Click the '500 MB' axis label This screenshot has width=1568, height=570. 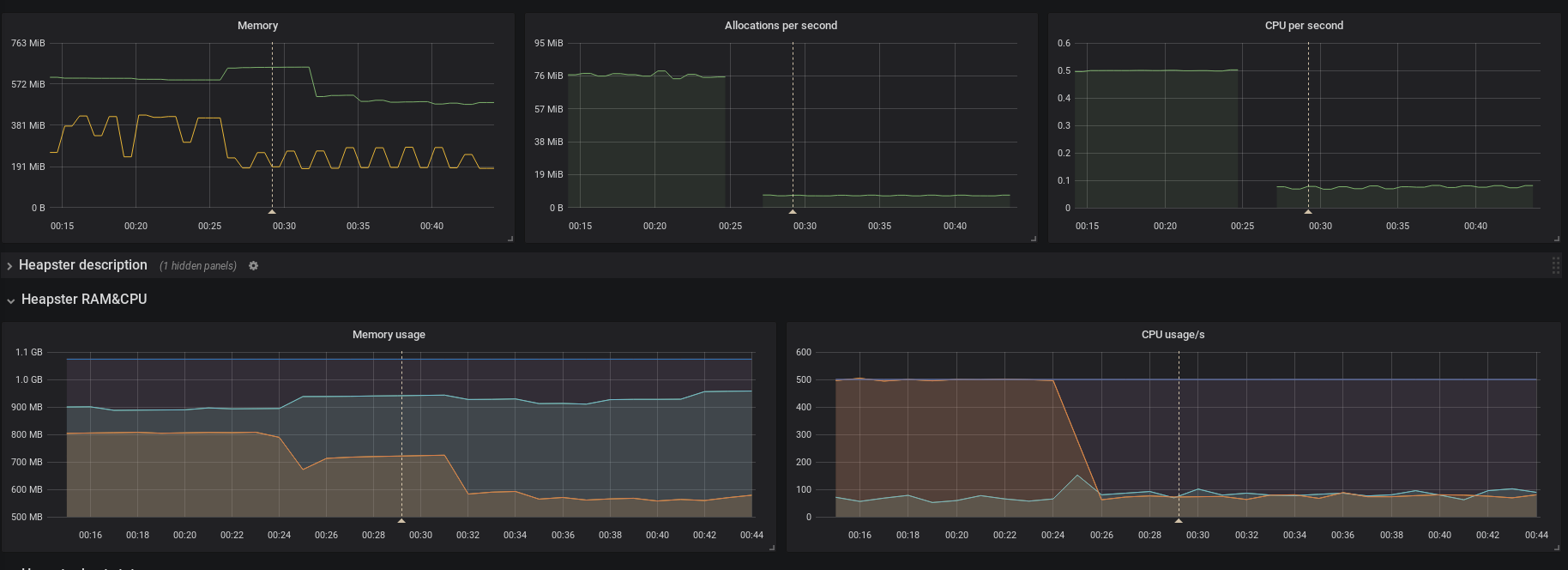[27, 517]
